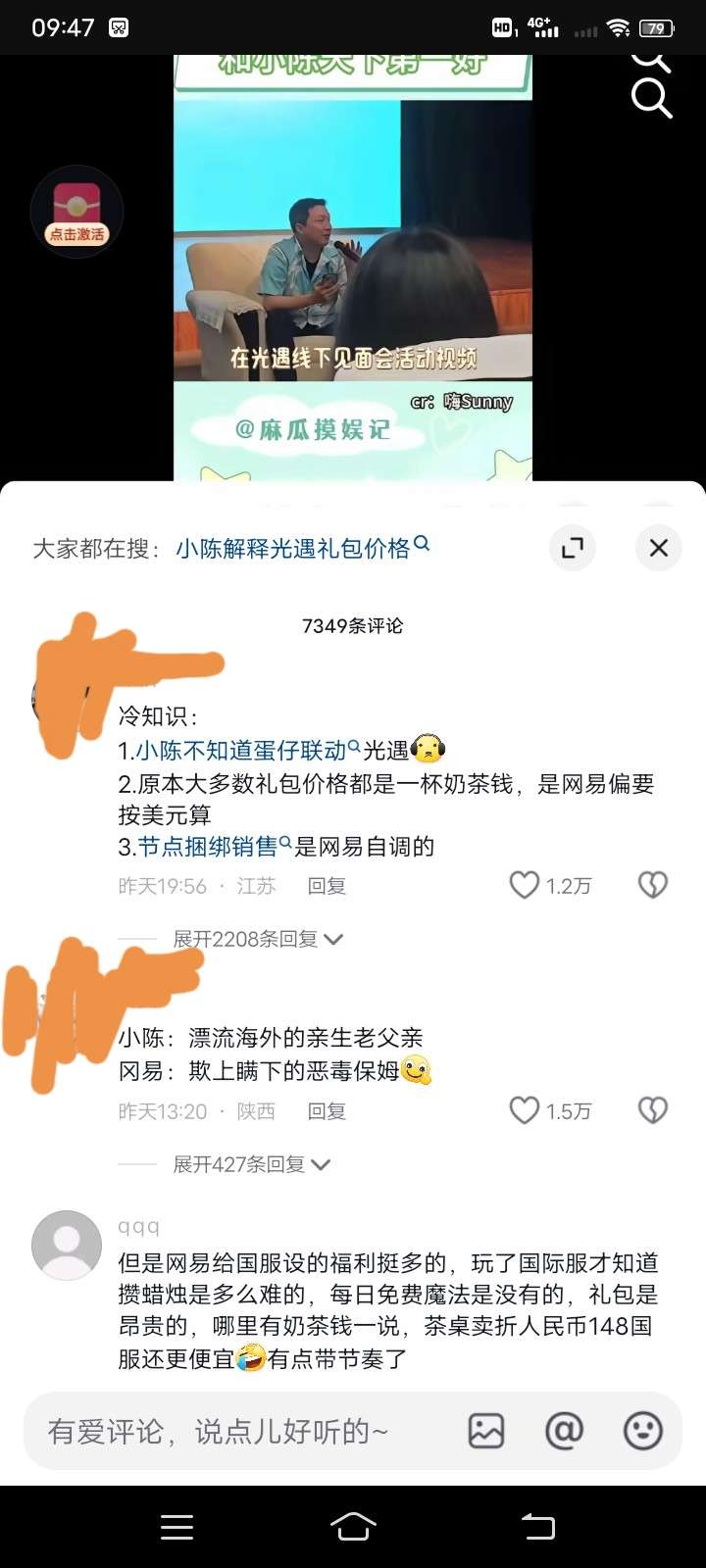Viewport: 706px width, 1568px height.
Task: Expand the 427 replies thread
Action: 252,1164
